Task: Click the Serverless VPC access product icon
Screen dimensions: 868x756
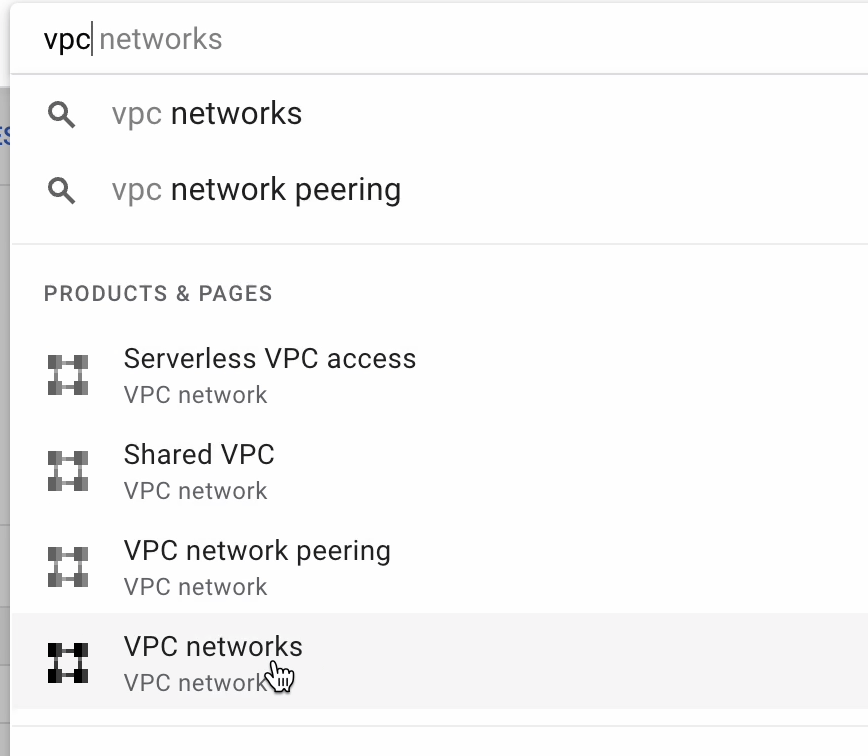Action: pos(68,375)
